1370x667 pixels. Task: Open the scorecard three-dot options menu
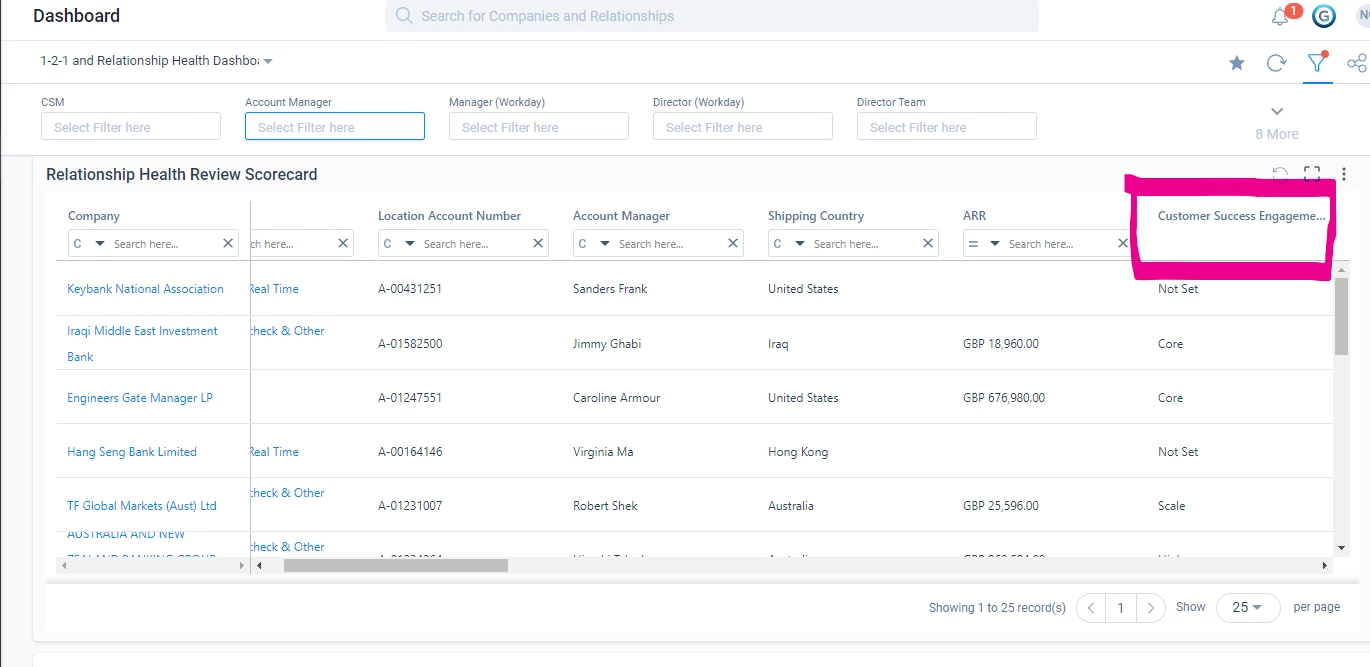click(x=1344, y=174)
